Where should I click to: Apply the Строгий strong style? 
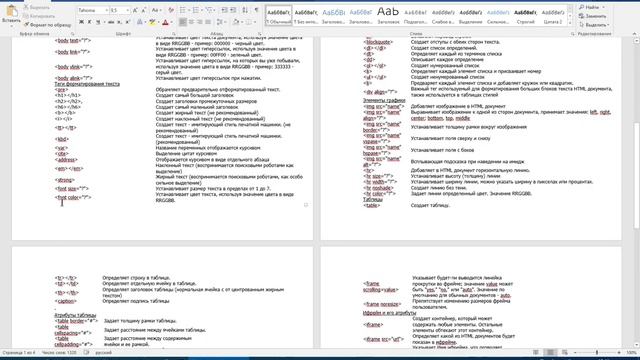(525, 16)
